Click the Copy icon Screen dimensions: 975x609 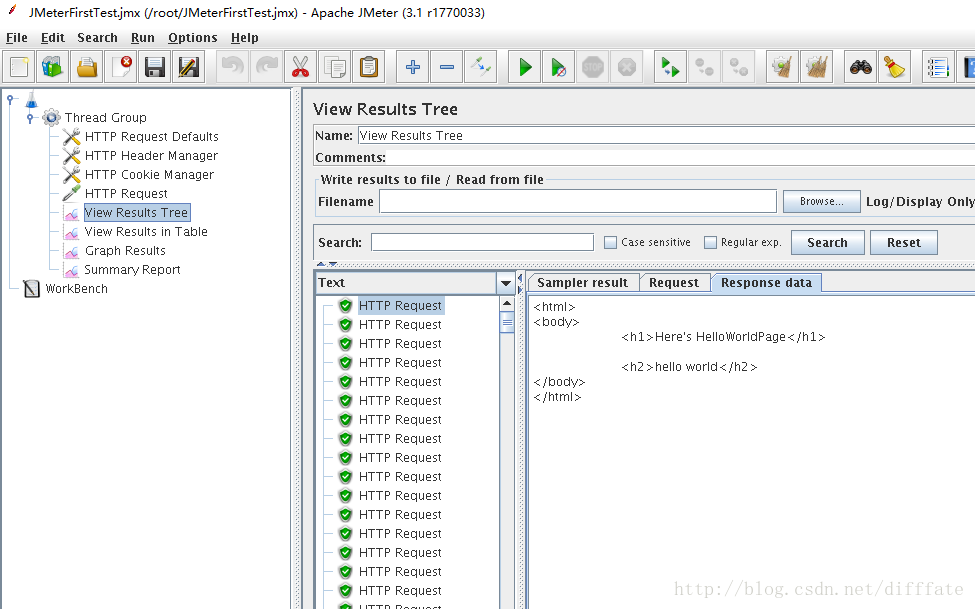click(x=335, y=67)
